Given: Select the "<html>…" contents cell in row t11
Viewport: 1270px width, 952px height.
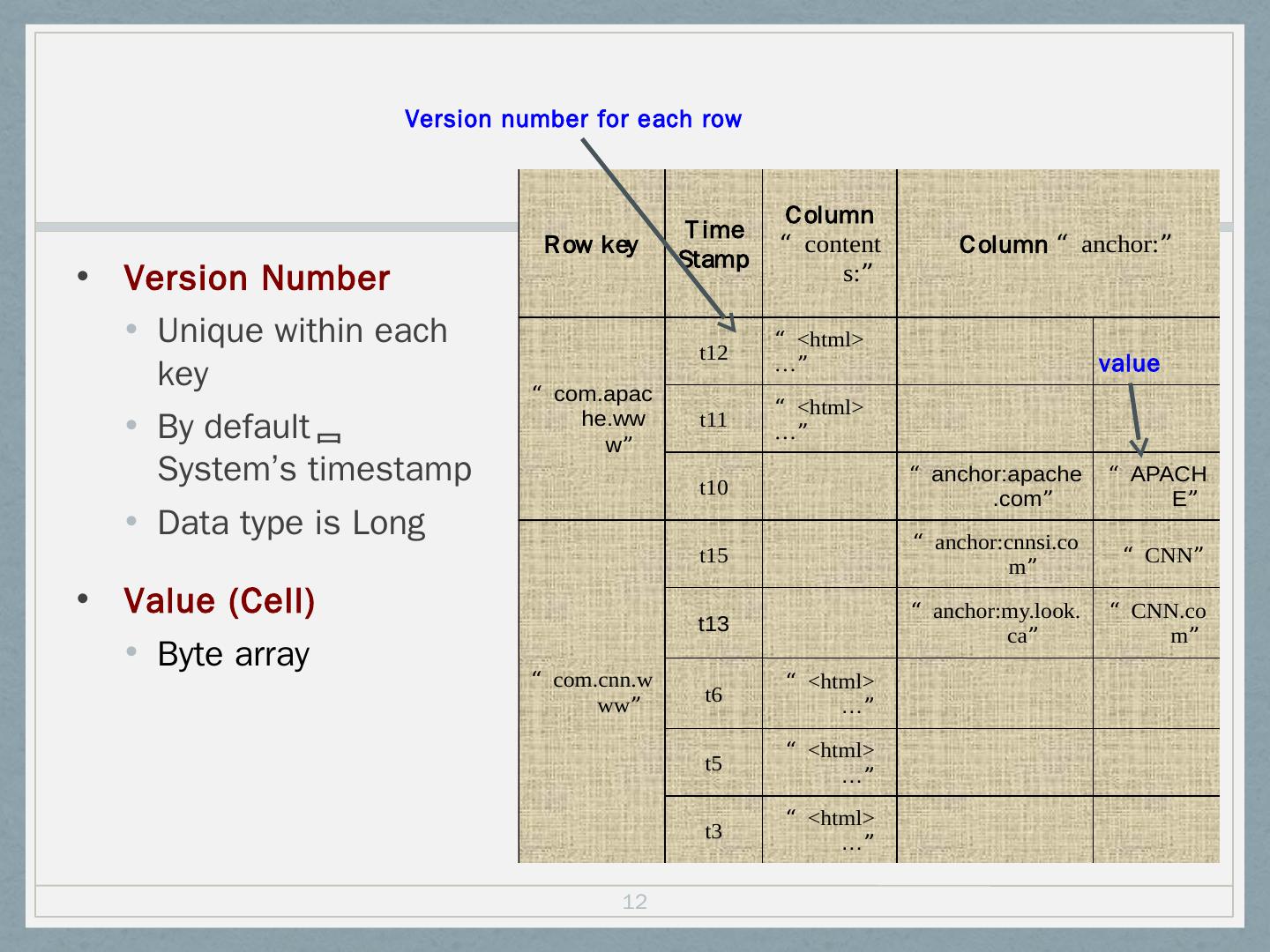Looking at the screenshot, I should [830, 420].
